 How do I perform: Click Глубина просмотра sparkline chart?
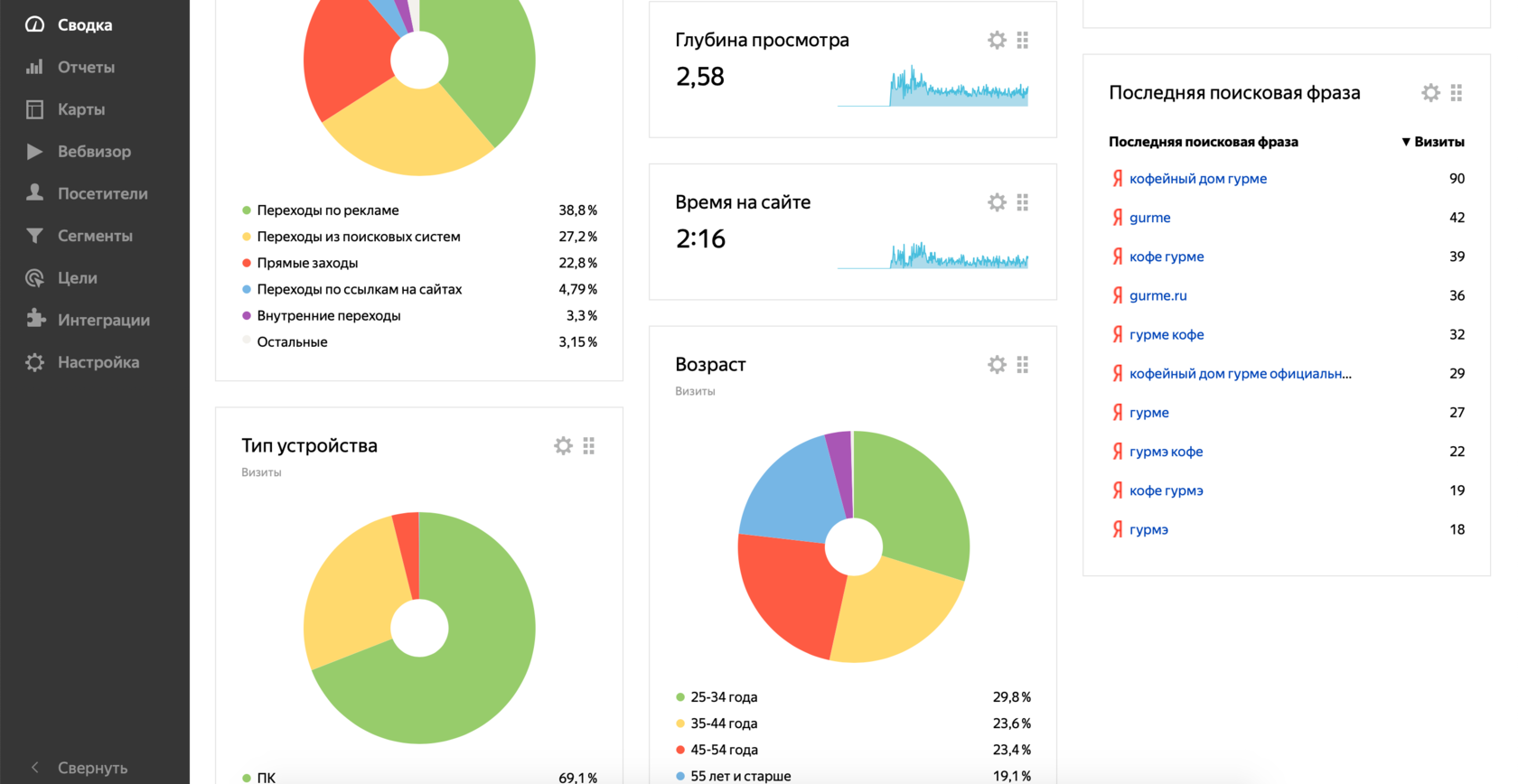[932, 86]
